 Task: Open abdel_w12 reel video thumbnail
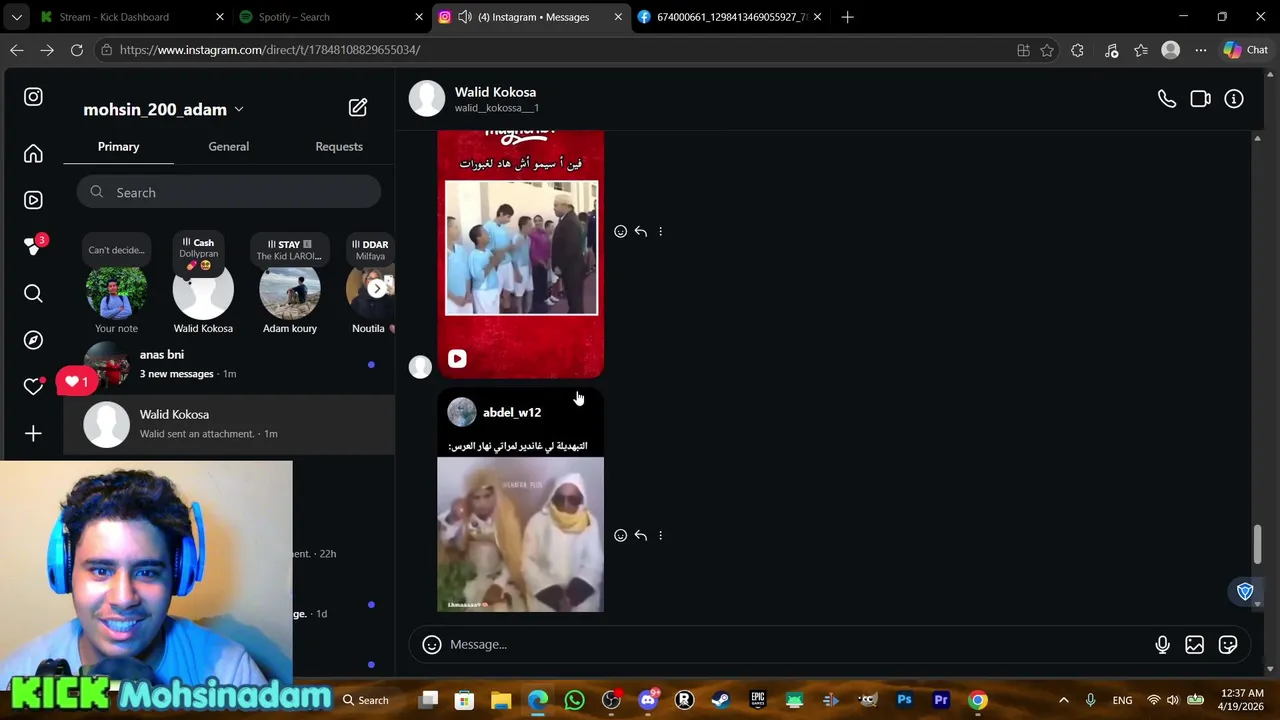520,534
